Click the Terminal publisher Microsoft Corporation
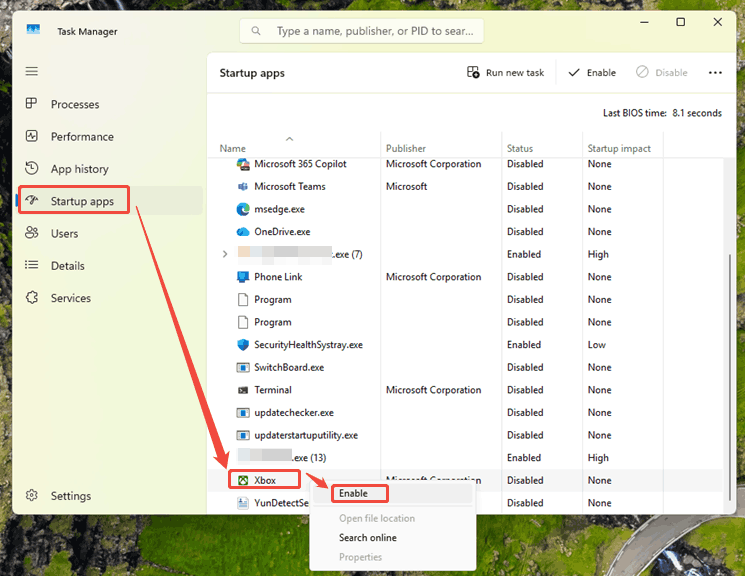745x576 pixels. pos(433,390)
